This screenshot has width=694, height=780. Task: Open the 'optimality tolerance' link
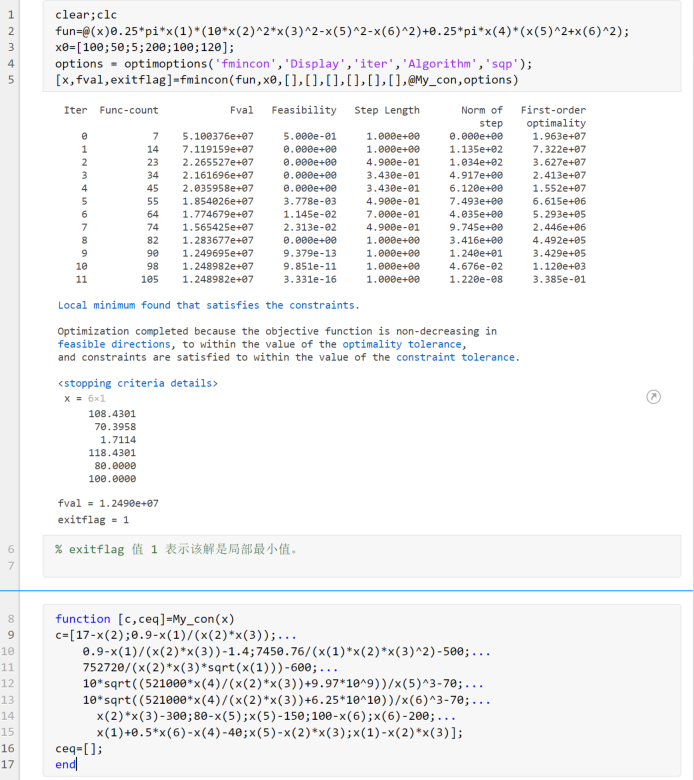click(x=402, y=344)
